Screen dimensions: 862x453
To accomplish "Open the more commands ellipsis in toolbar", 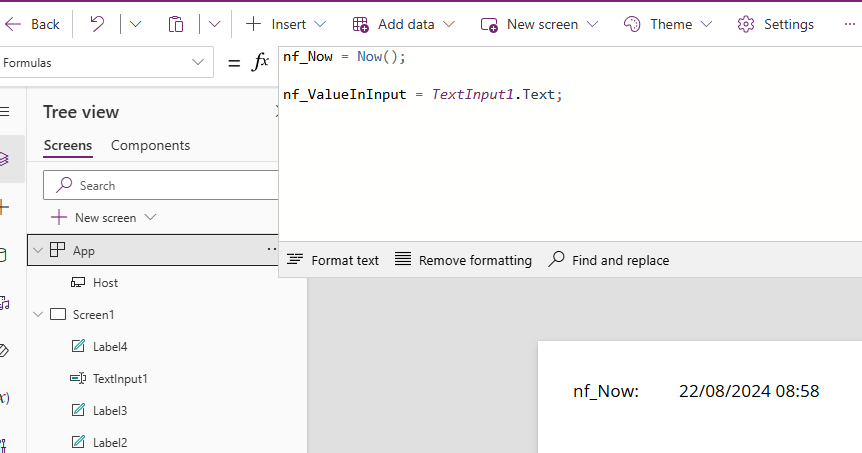I will pyautogui.click(x=850, y=24).
